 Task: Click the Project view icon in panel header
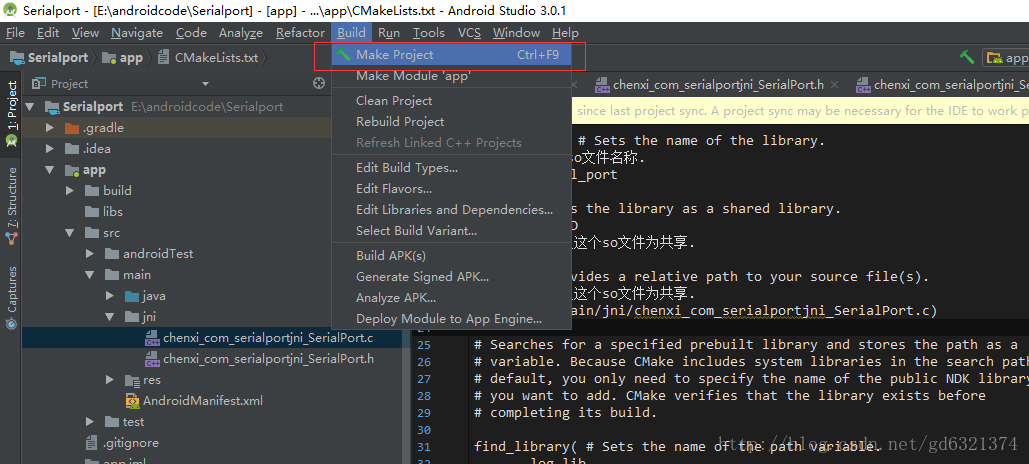pos(39,83)
